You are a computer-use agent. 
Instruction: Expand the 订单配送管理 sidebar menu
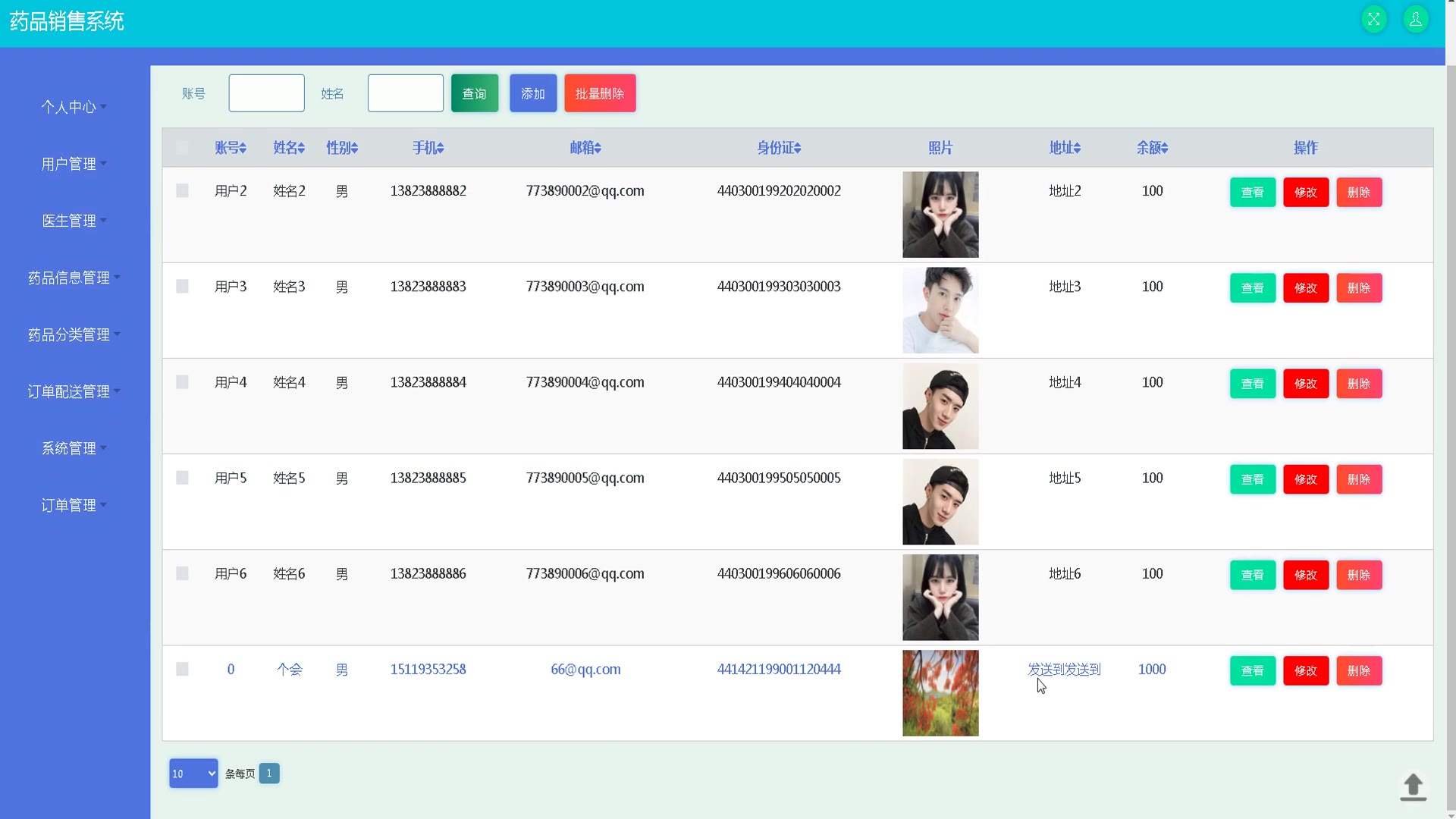pyautogui.click(x=74, y=391)
